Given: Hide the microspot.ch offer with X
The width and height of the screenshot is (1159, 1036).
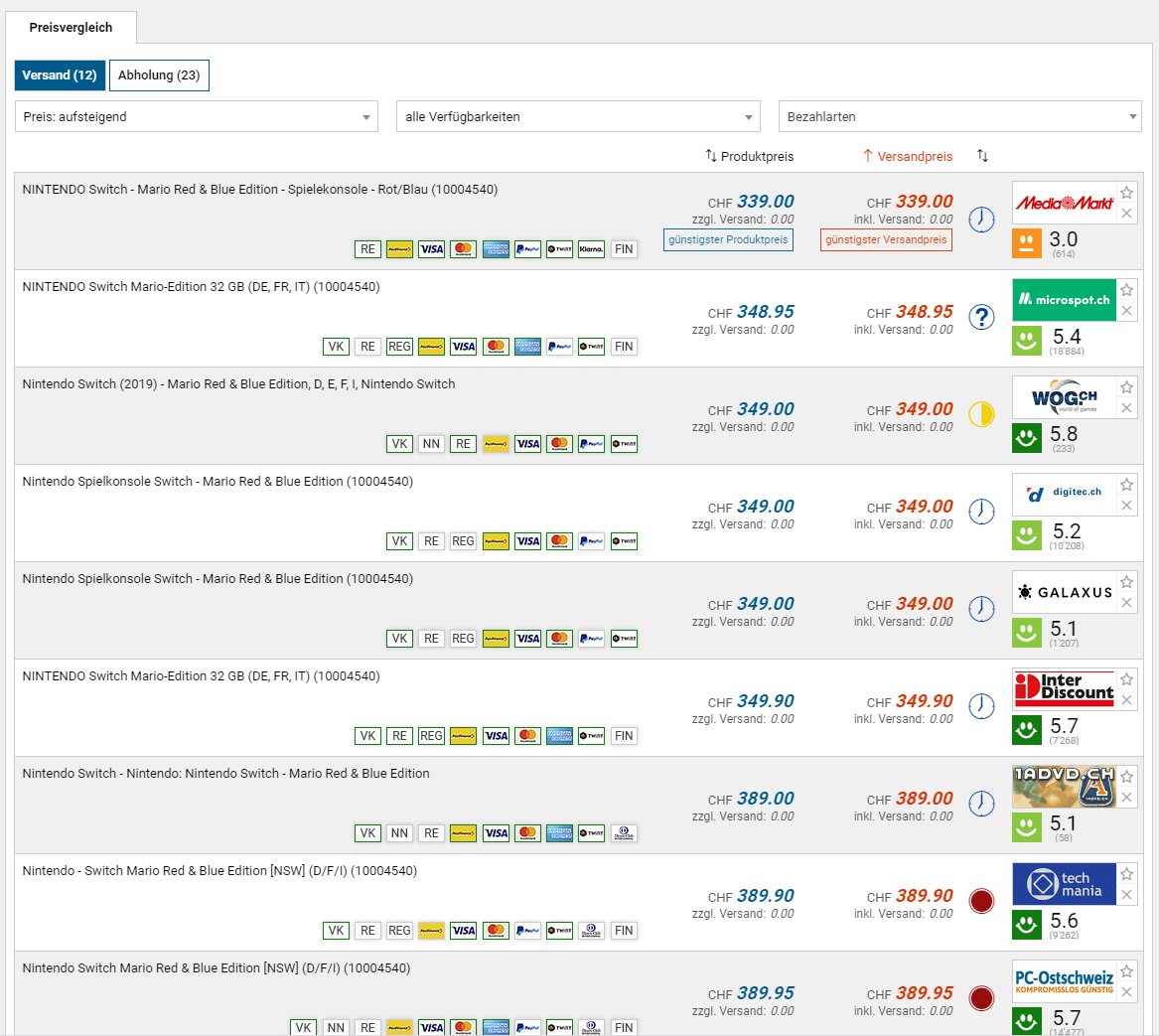Looking at the screenshot, I should tap(1126, 311).
